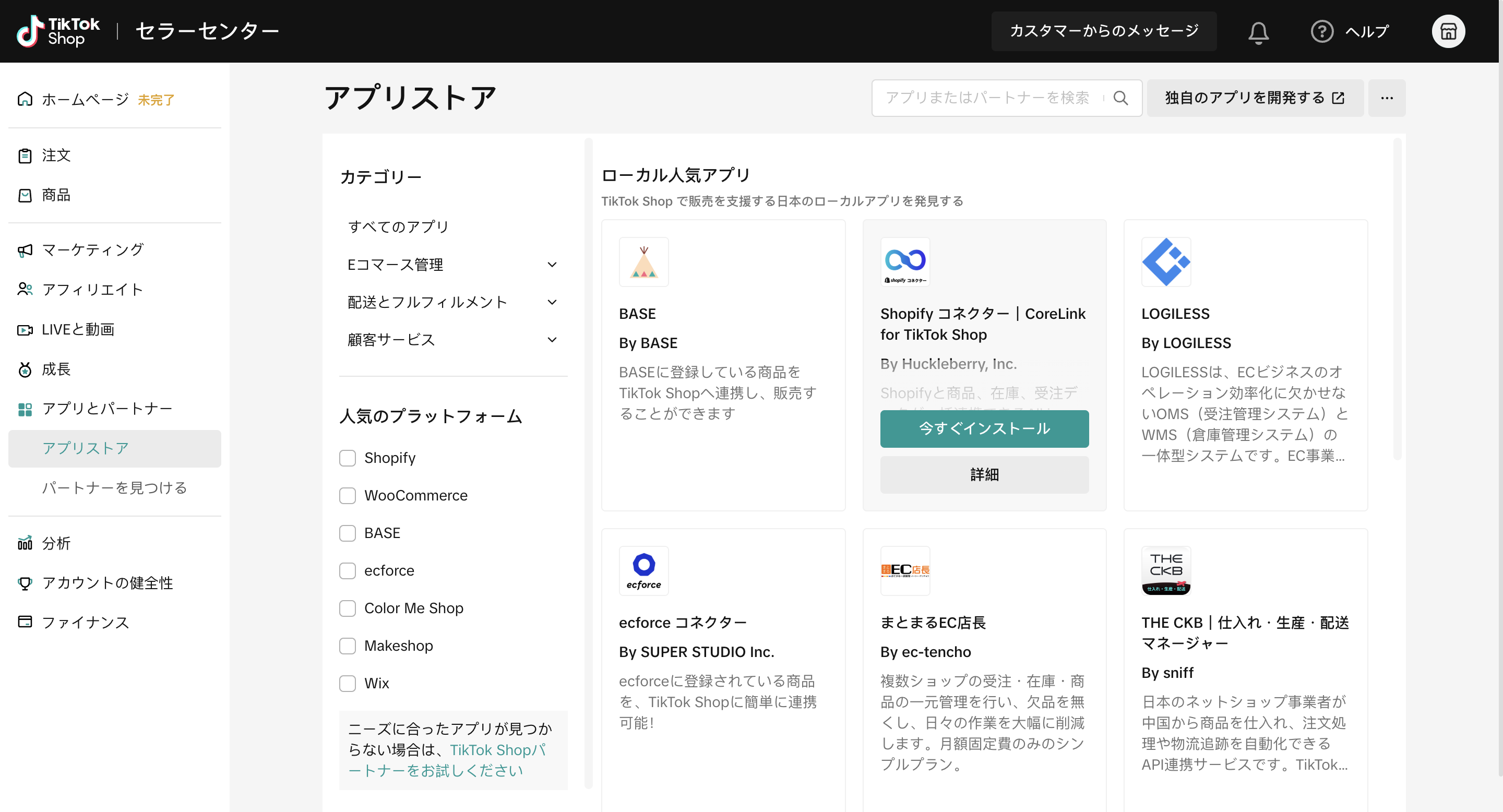
Task: Click the 商品 bag icon
Action: [x=25, y=195]
